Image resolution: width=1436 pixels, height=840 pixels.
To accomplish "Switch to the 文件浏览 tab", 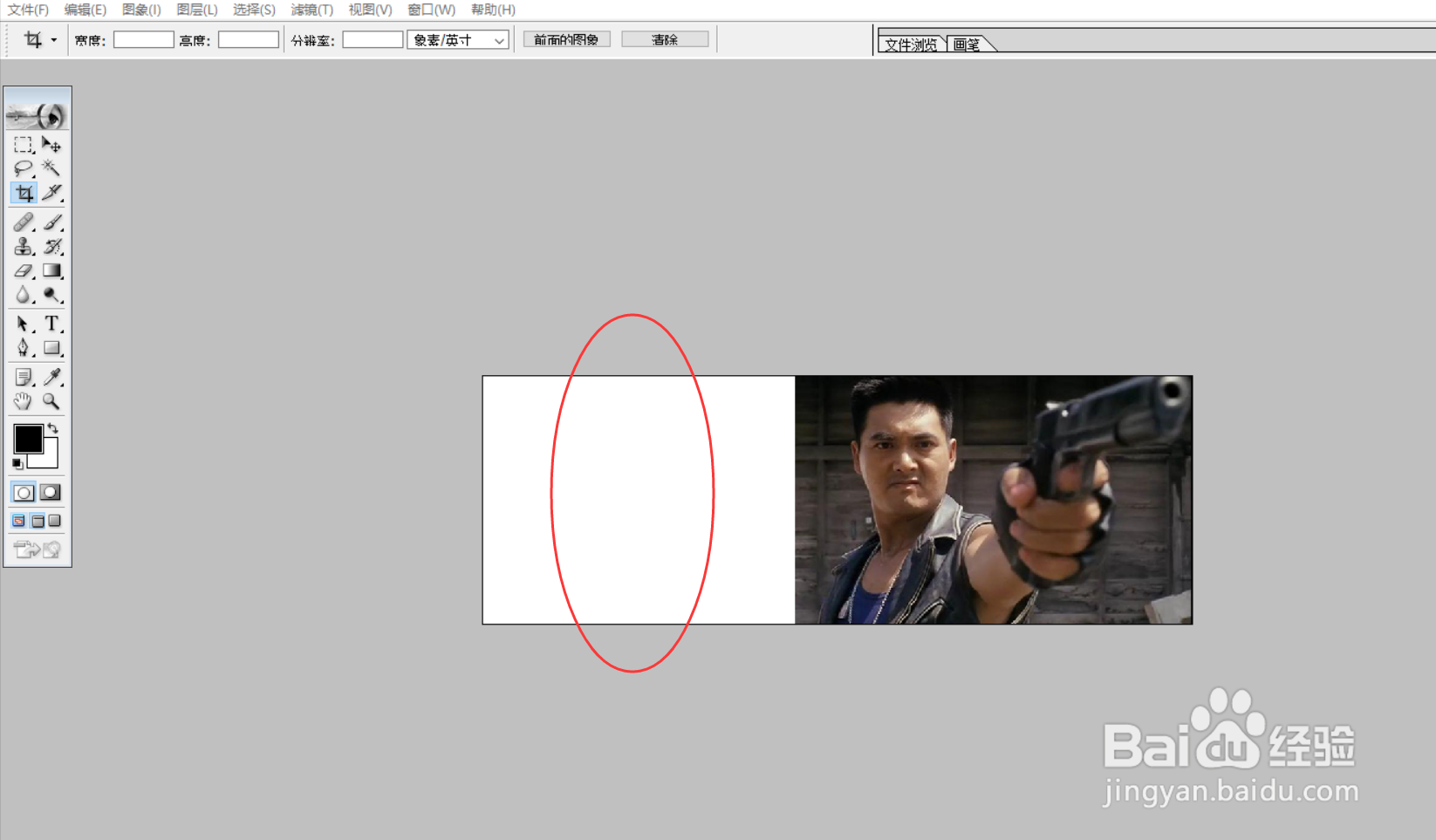I will (911, 44).
